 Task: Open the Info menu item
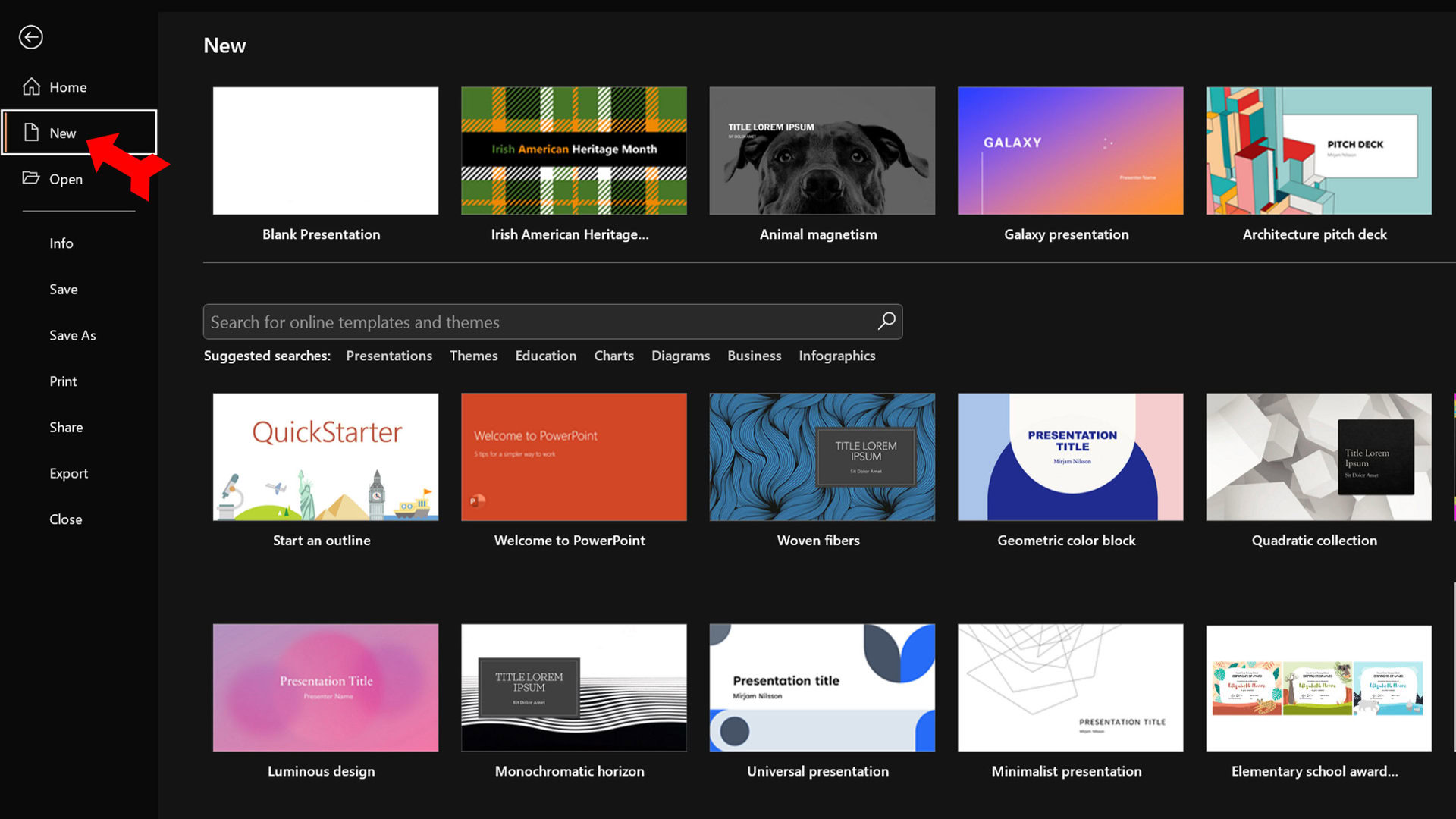pos(61,243)
